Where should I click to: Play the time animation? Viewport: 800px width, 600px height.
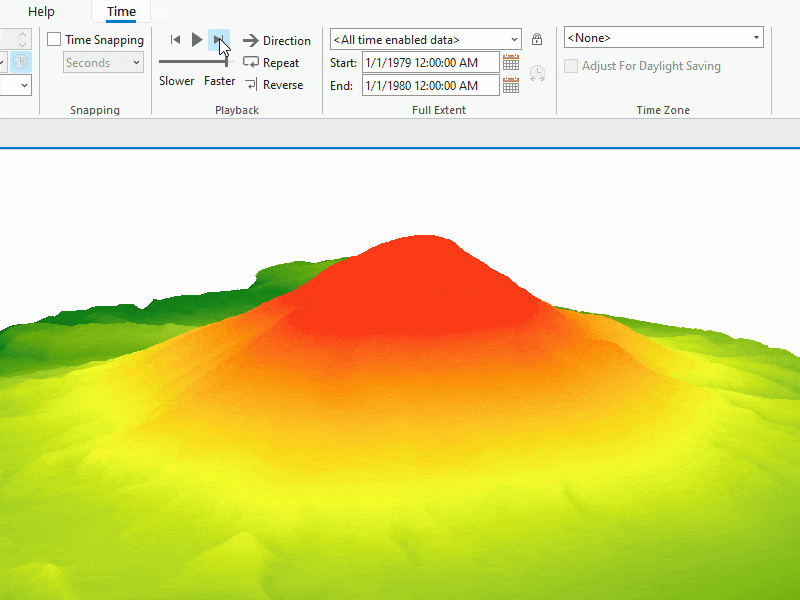coord(196,39)
